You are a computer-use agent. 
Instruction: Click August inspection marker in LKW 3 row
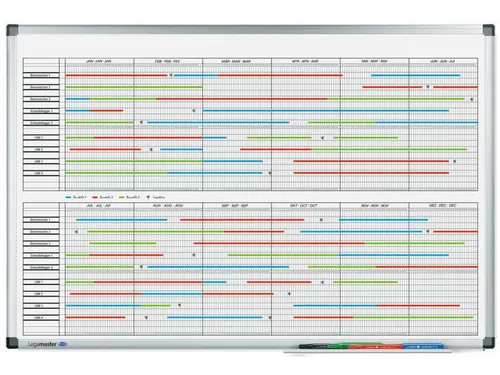[179, 305]
